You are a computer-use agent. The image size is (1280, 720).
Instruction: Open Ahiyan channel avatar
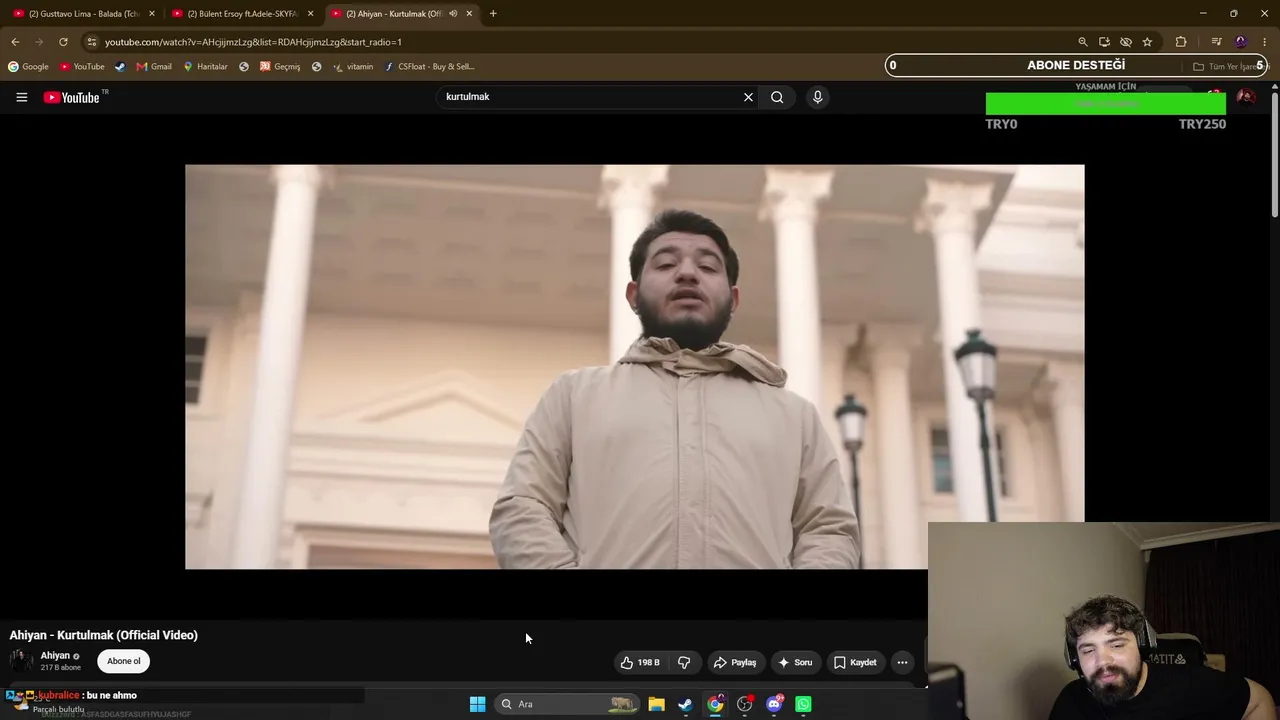(21, 660)
